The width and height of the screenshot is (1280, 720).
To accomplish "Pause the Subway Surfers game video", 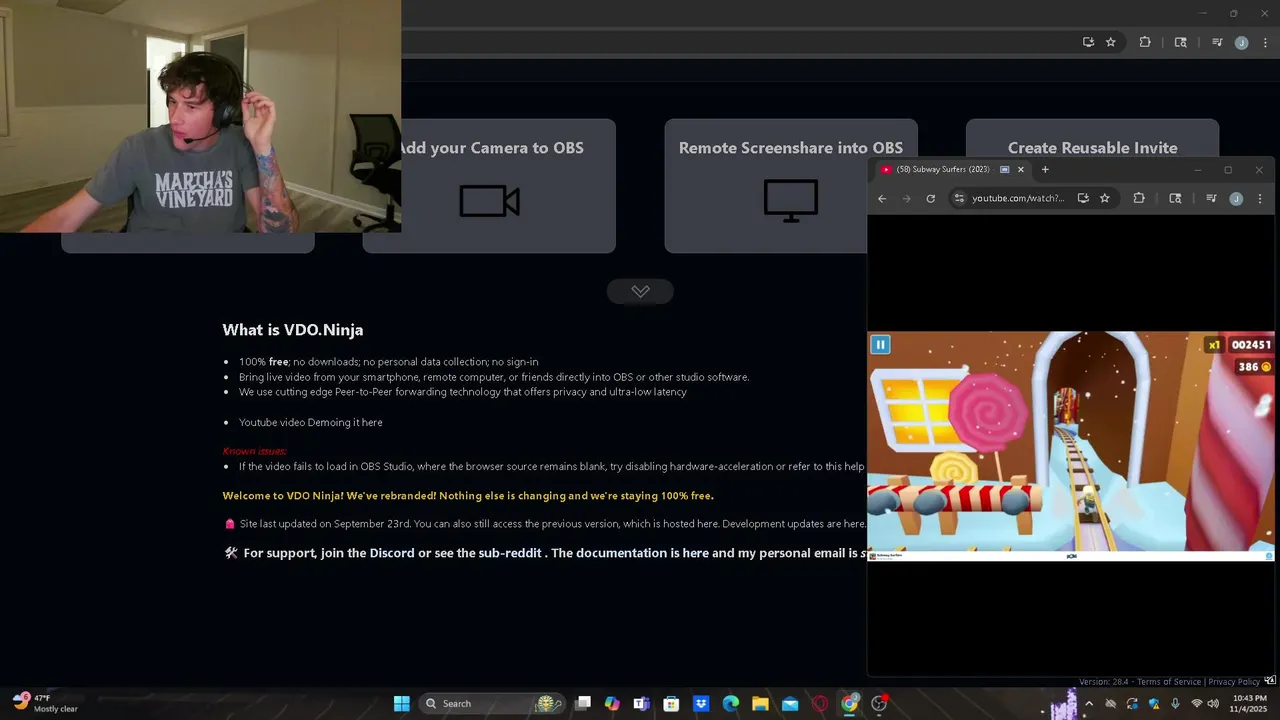I will (x=880, y=345).
